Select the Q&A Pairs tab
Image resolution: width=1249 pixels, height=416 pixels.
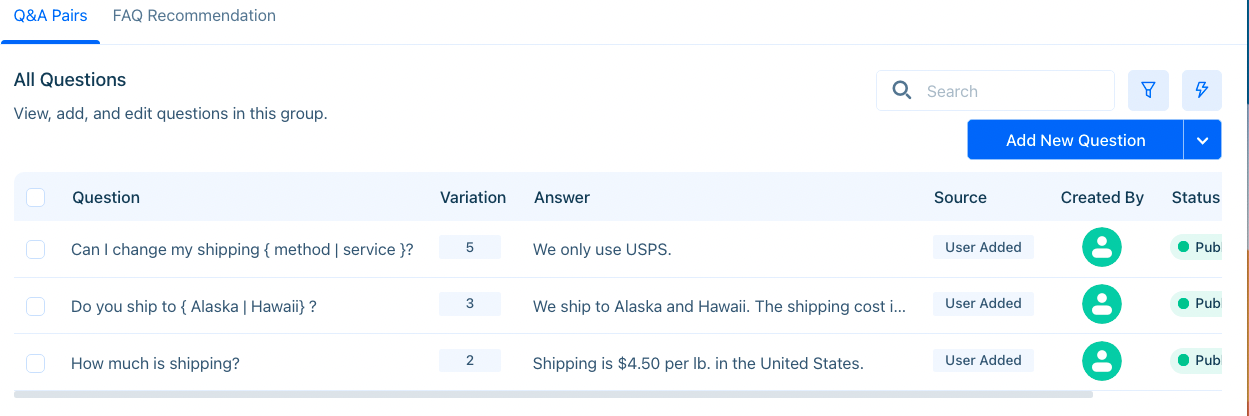(50, 16)
